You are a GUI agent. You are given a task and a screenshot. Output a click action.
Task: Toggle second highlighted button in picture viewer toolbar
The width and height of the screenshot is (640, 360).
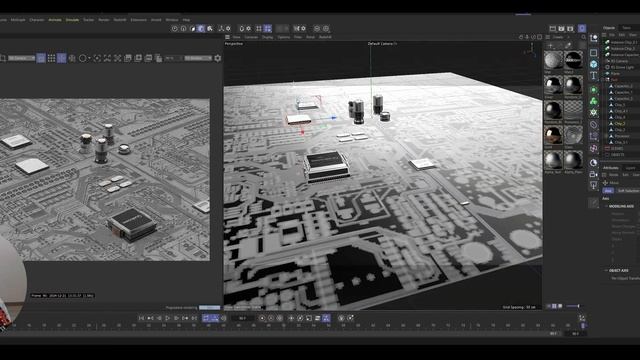point(62,58)
